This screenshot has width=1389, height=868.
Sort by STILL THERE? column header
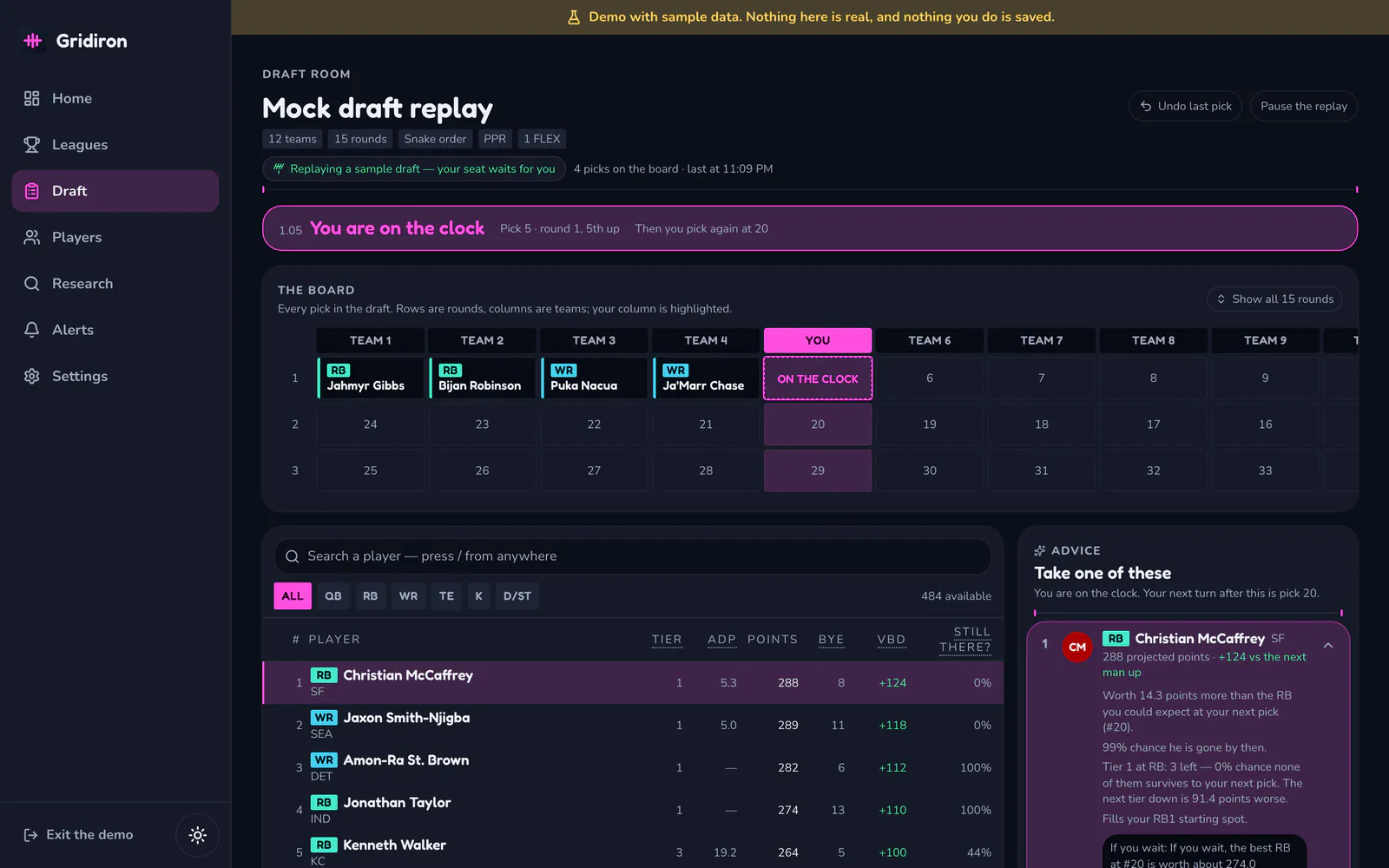point(965,640)
